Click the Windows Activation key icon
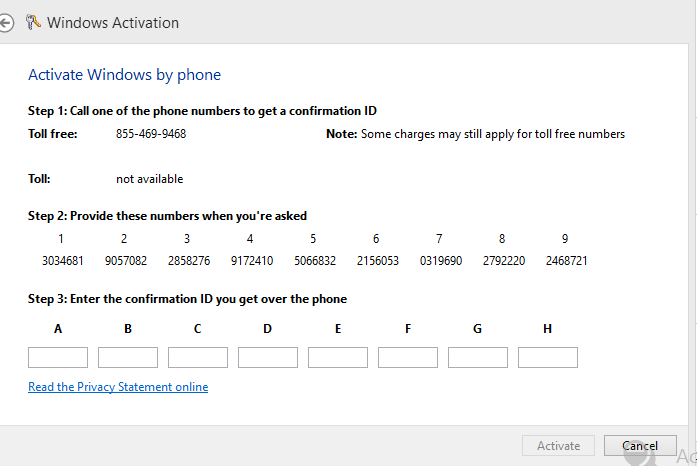Screen dimensions: 697x466 point(34,22)
